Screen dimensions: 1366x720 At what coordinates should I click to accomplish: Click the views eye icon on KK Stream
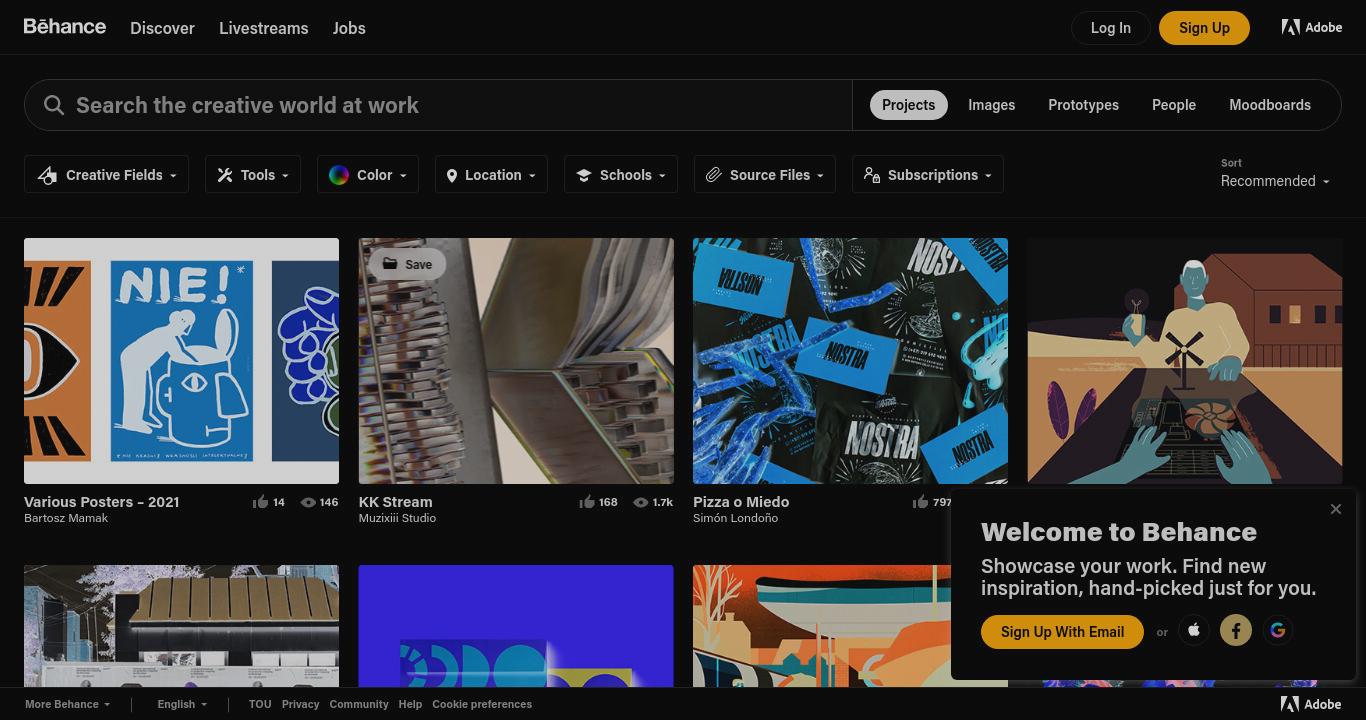[x=641, y=502]
